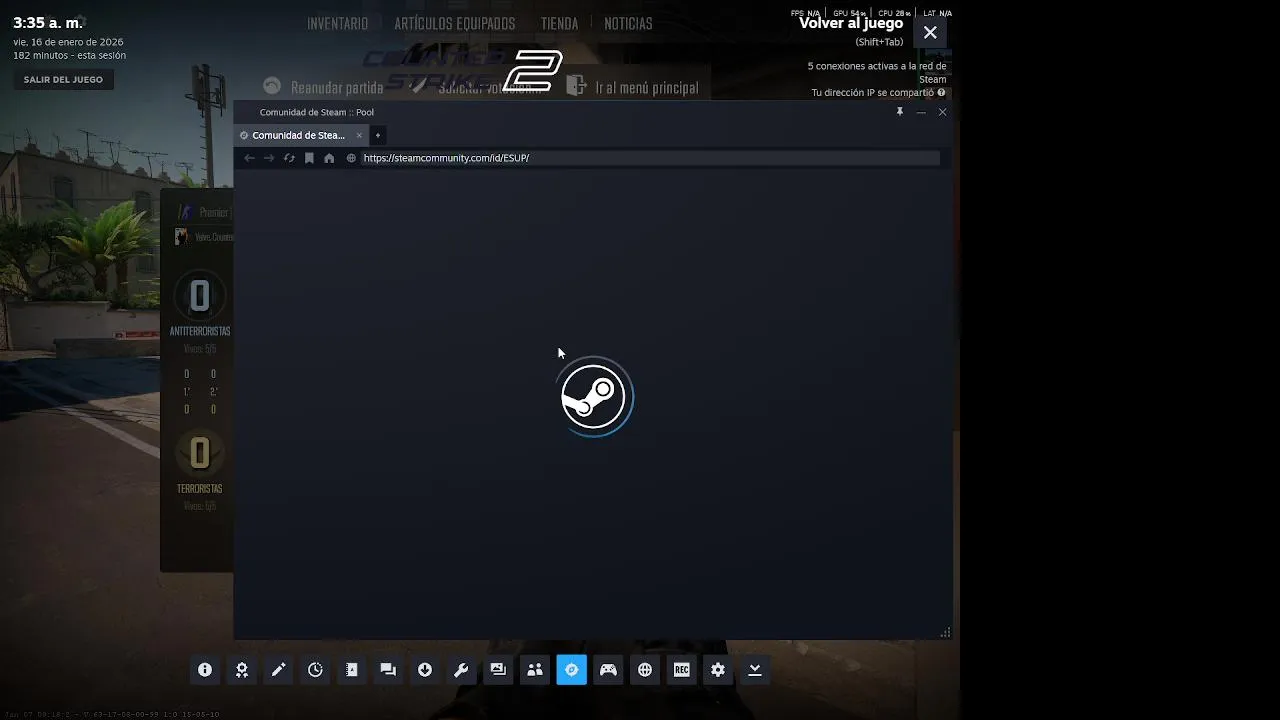This screenshot has width=1280, height=720.
Task: Go to browser home page
Action: click(x=329, y=158)
